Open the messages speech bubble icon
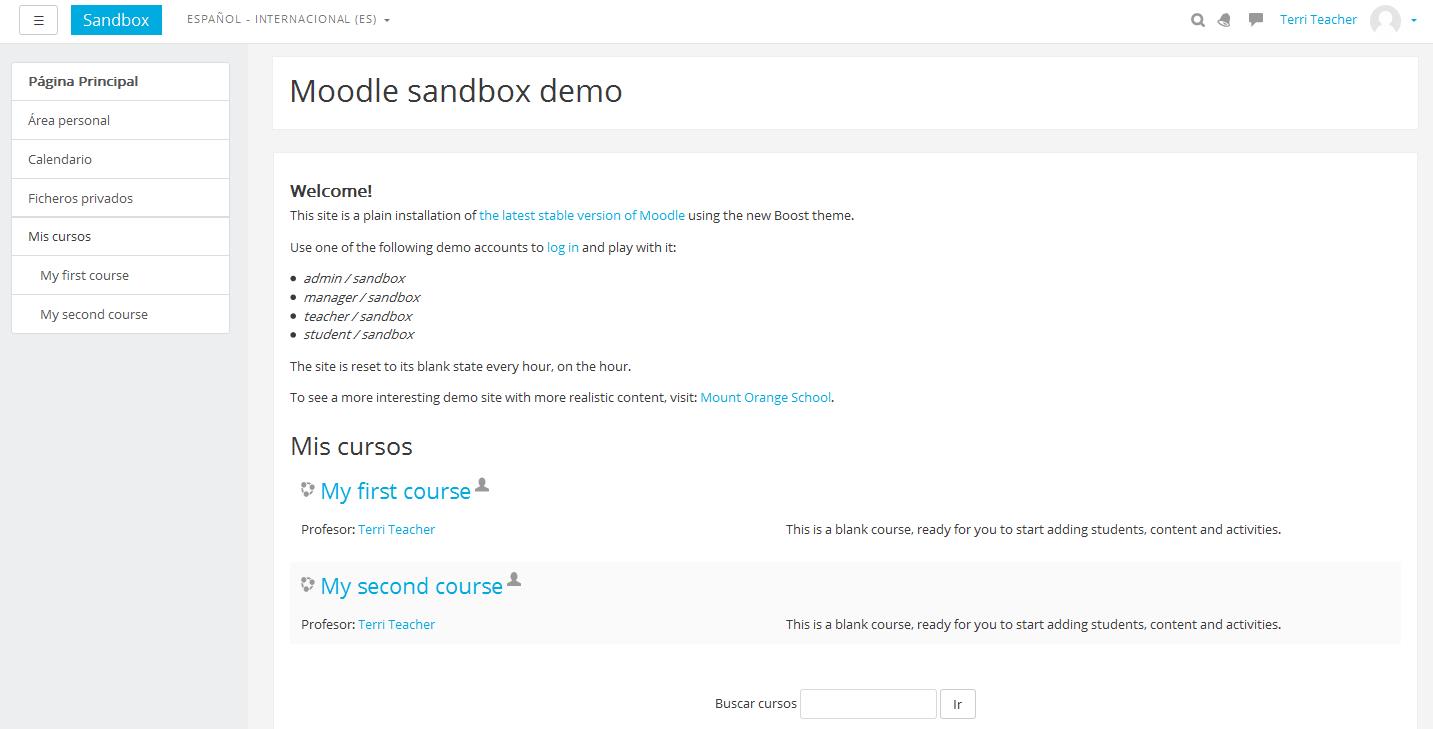This screenshot has height=729, width=1433. pos(1256,19)
